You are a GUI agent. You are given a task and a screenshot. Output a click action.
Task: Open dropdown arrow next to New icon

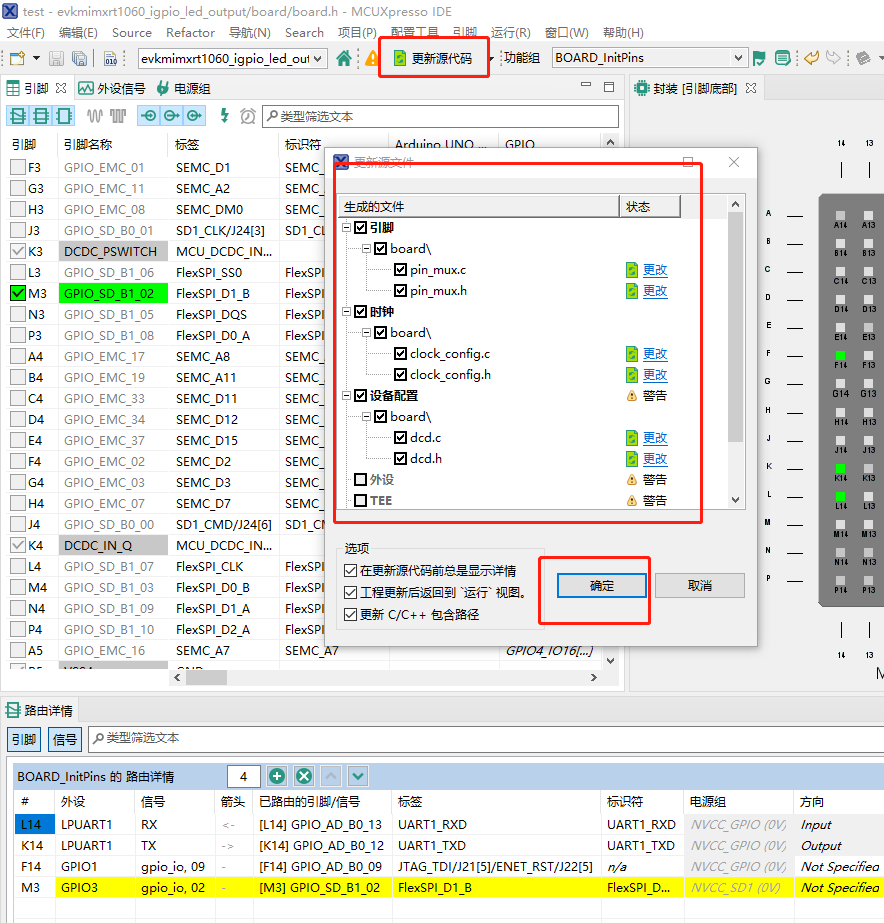pyautogui.click(x=36, y=58)
